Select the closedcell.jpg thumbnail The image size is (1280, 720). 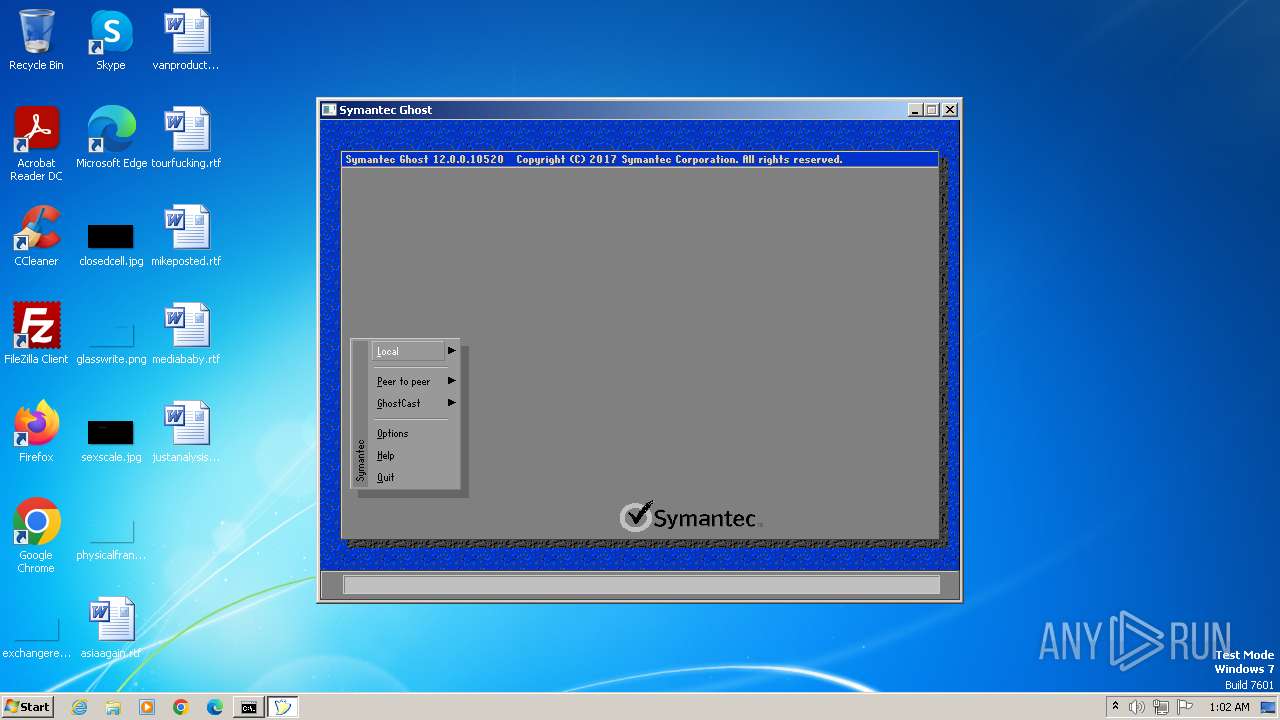pos(111,237)
